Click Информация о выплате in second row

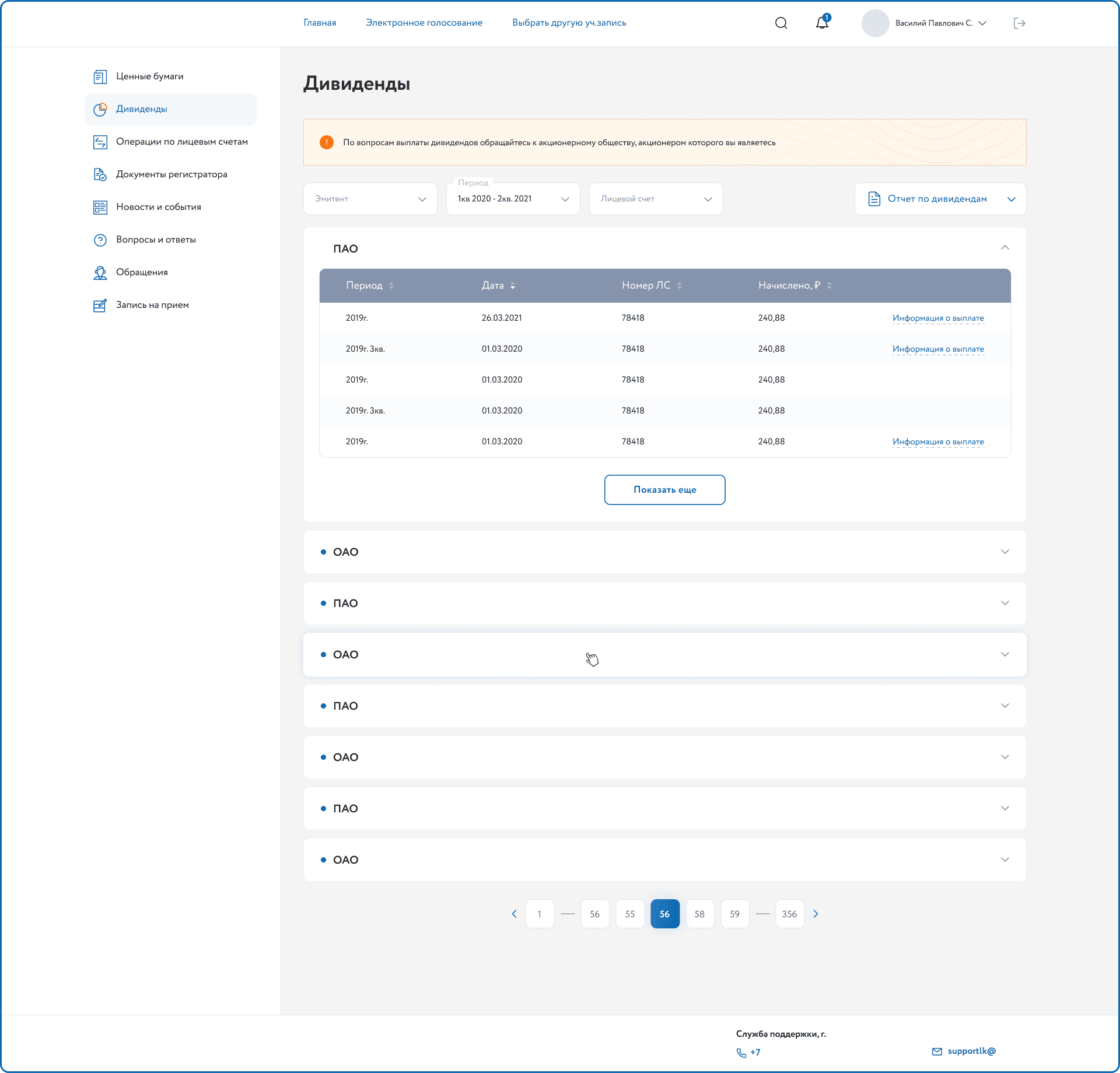[938, 349]
